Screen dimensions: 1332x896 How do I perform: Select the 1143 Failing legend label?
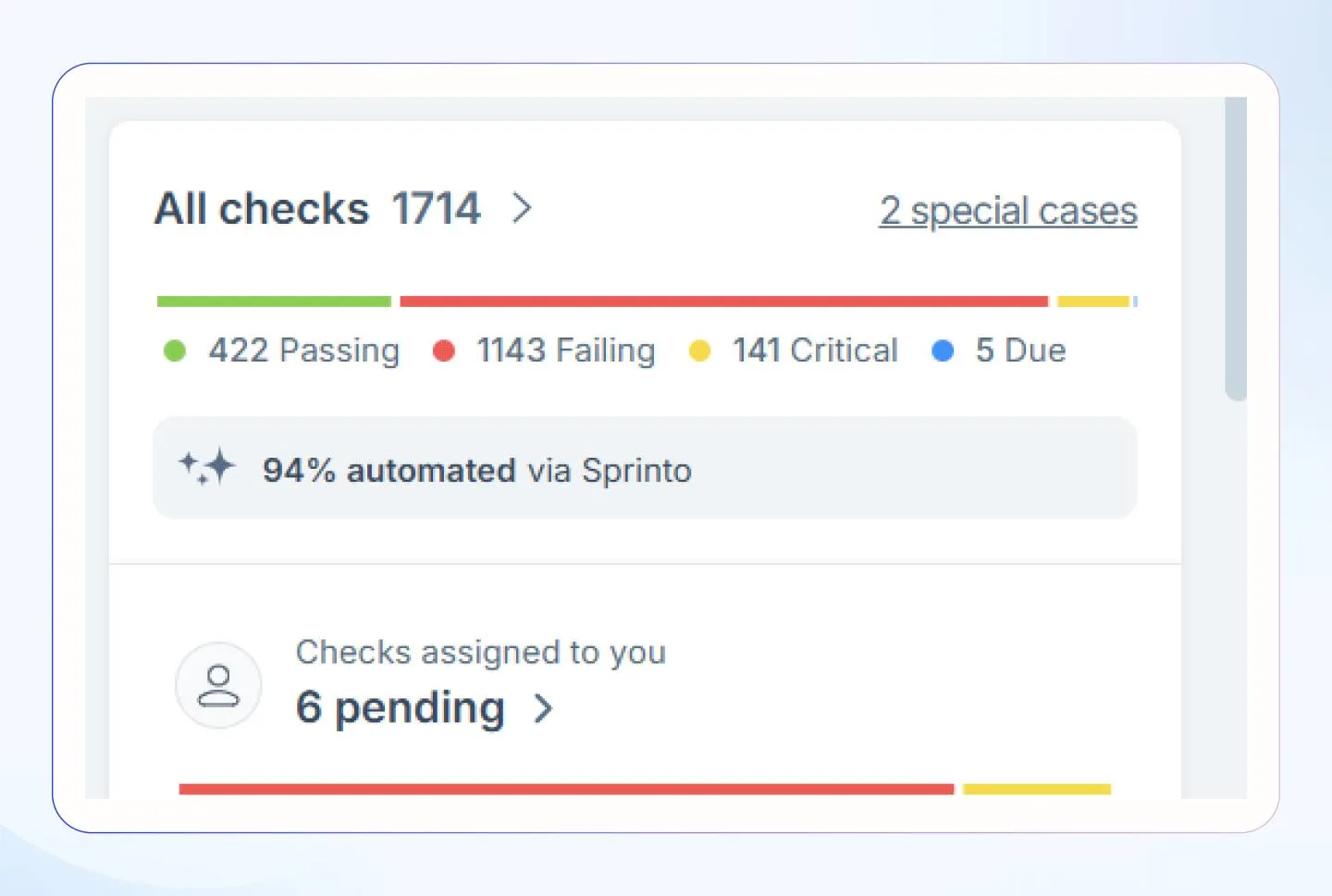tap(565, 351)
